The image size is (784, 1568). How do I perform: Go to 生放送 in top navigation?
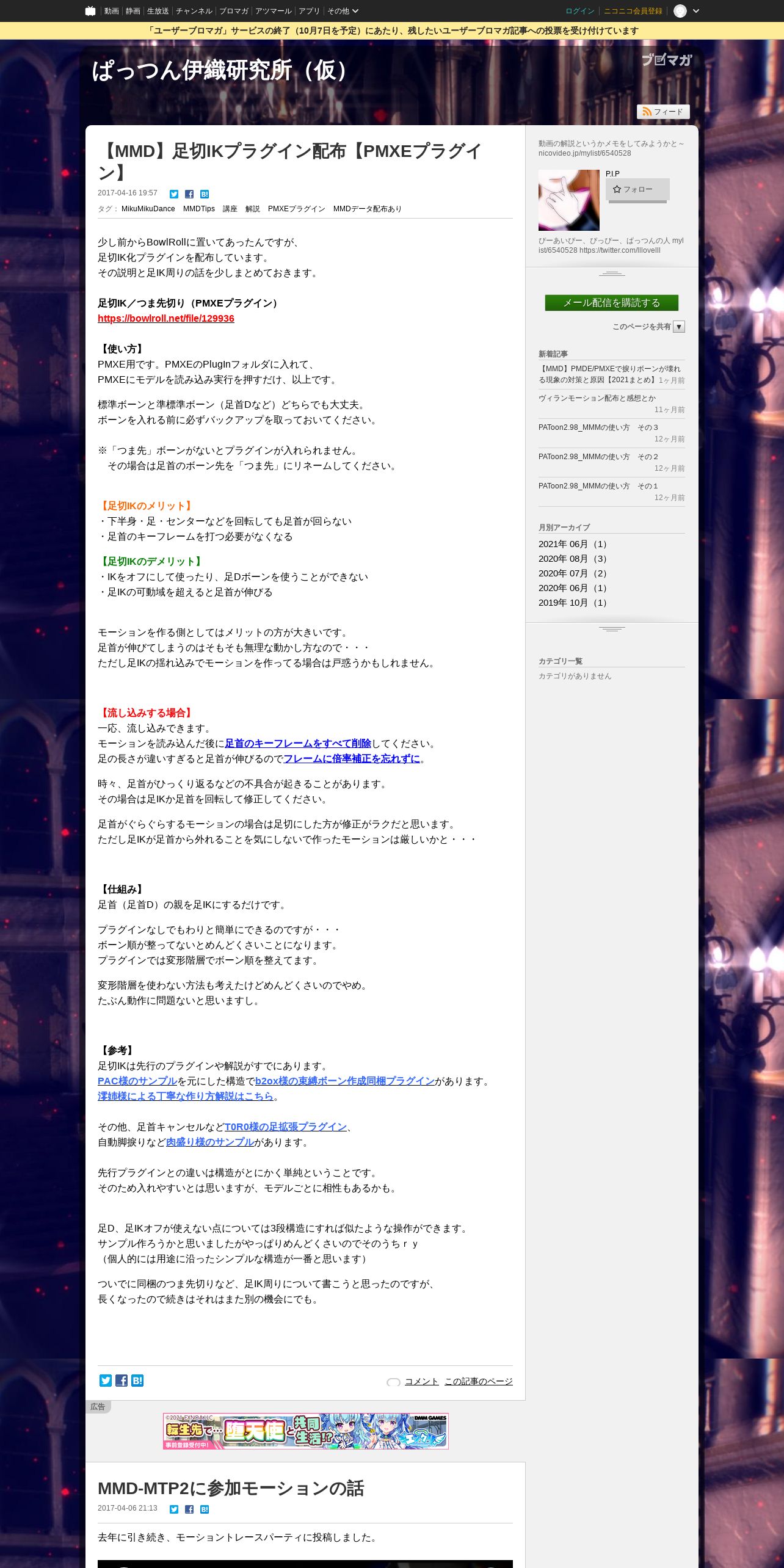(158, 11)
